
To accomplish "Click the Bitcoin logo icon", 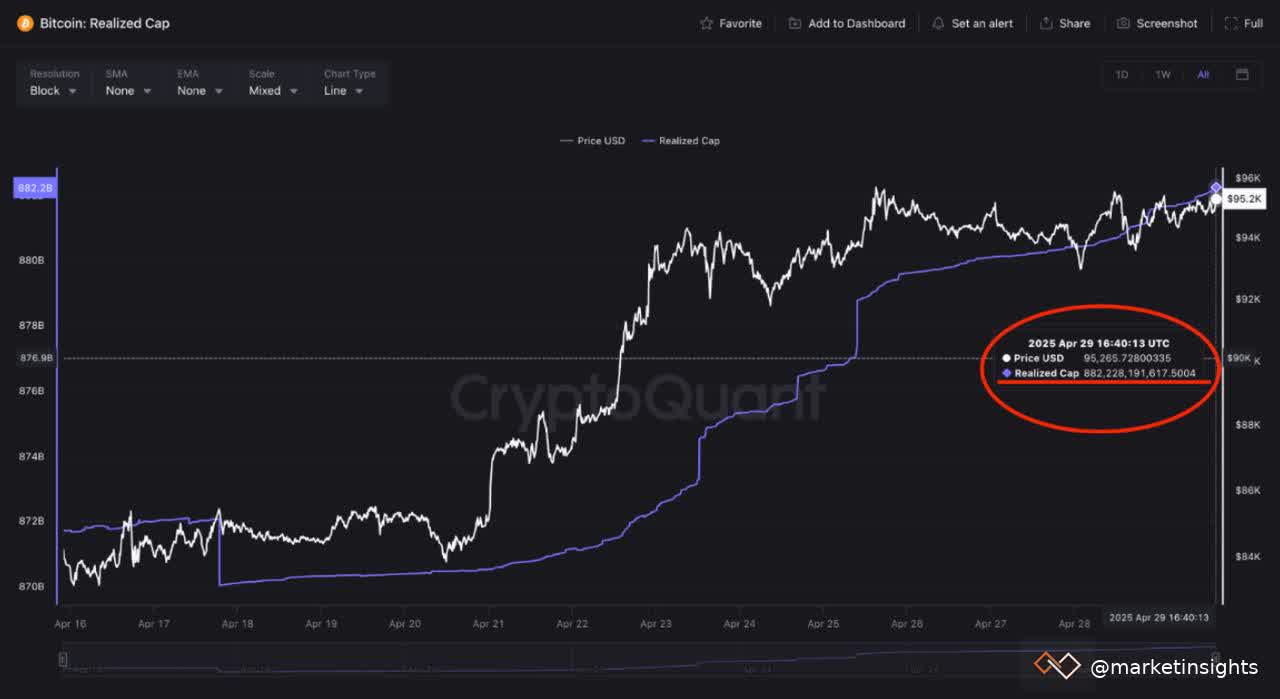I will pyautogui.click(x=24, y=22).
